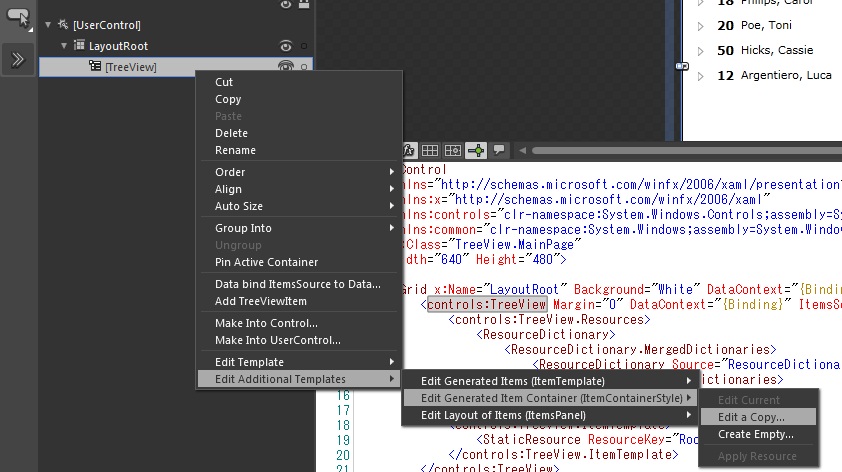Open Edit Layout of Items (ItemsPanel) submenu
Image resolution: width=842 pixels, height=472 pixels.
pos(550,415)
